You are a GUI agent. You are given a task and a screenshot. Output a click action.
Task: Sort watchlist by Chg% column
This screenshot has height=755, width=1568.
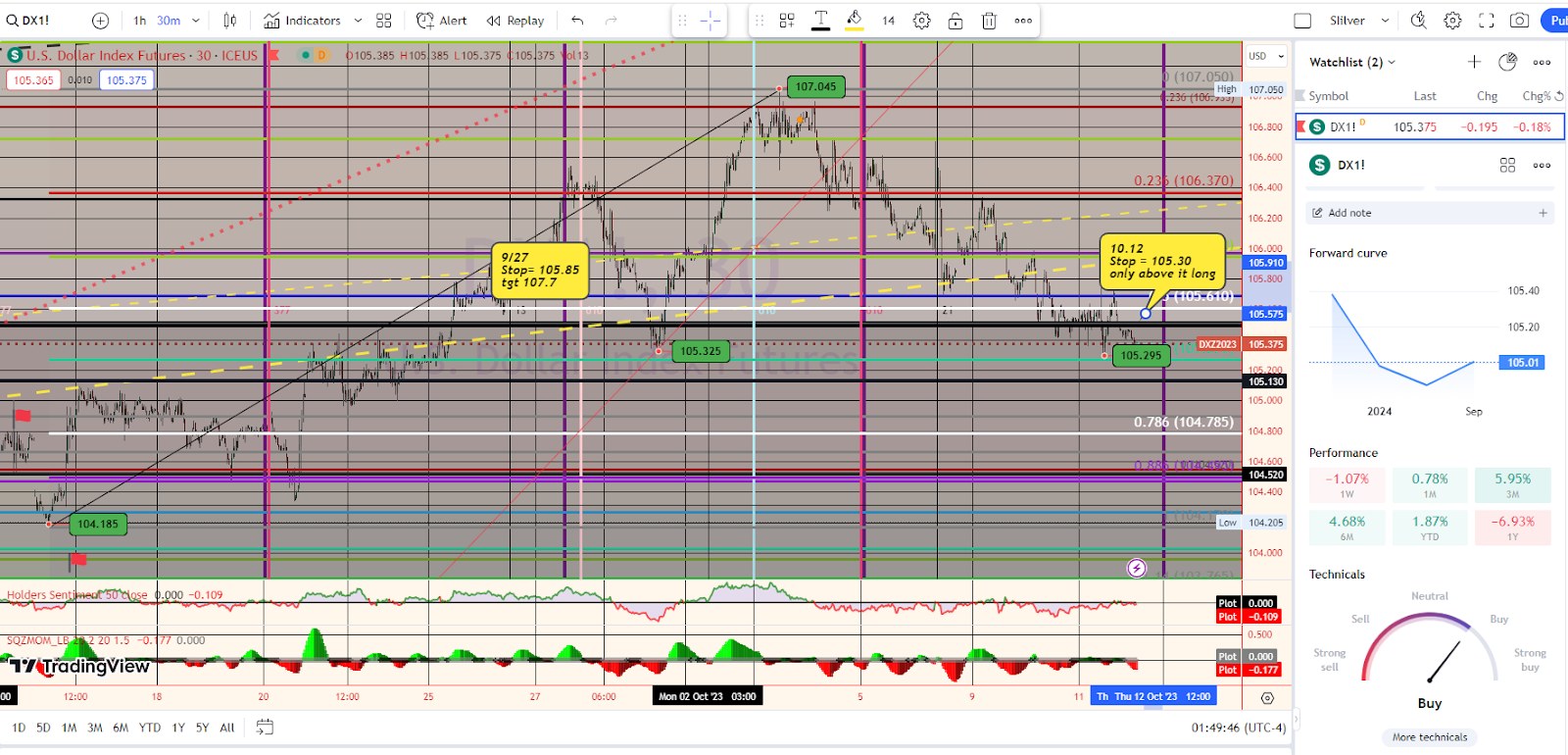tap(1536, 96)
